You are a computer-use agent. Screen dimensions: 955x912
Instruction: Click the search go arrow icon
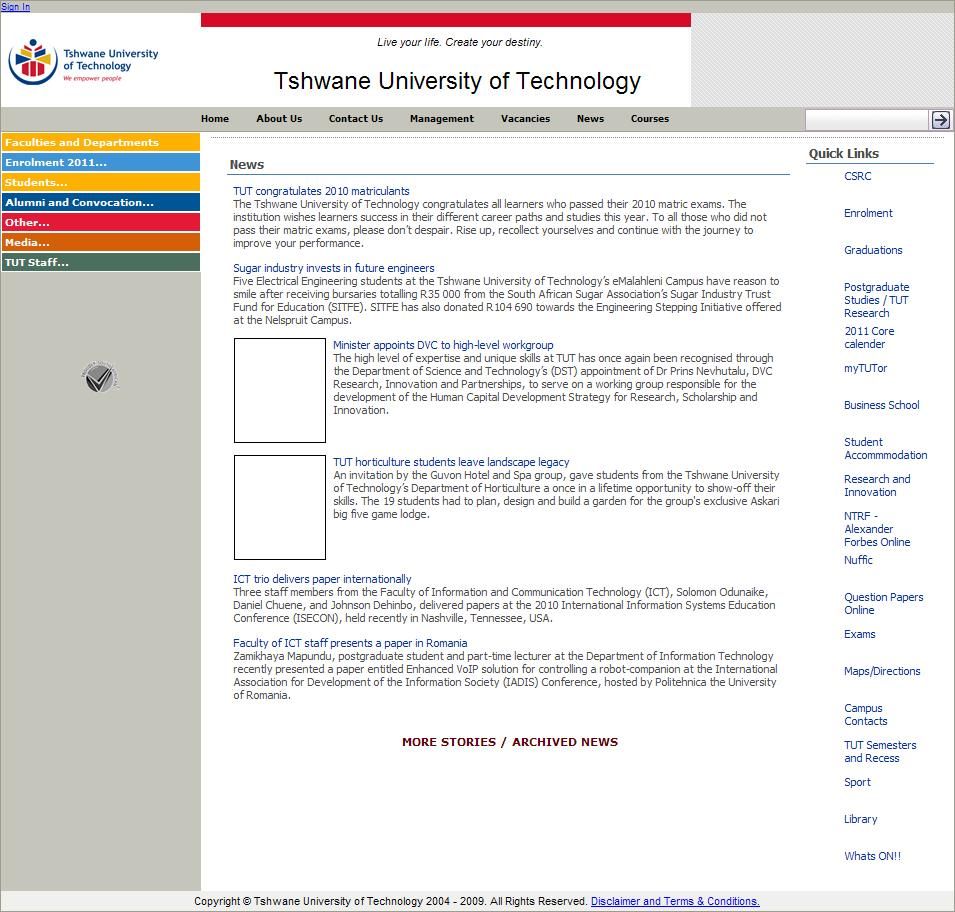[940, 119]
